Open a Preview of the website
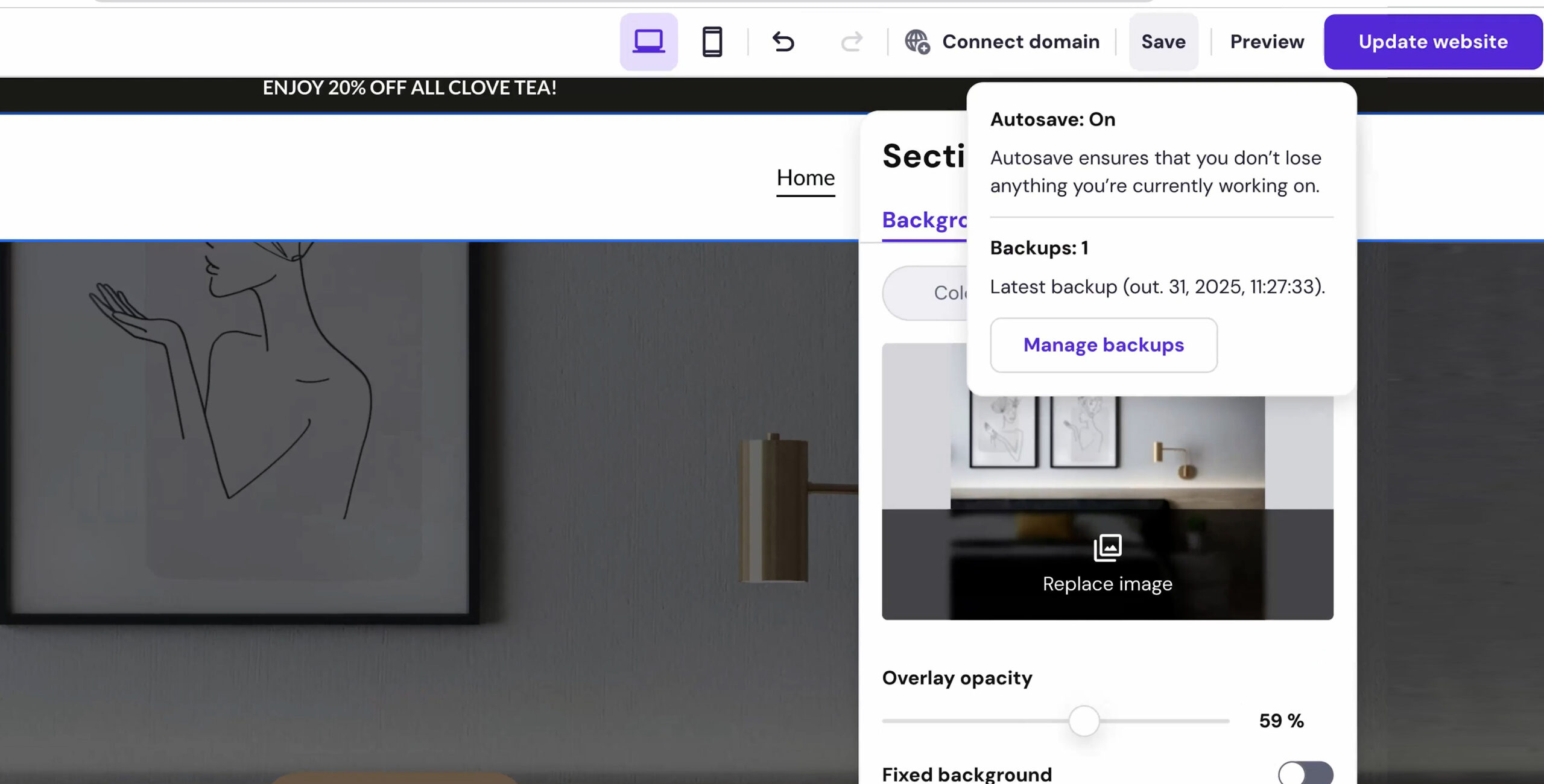 (1267, 41)
